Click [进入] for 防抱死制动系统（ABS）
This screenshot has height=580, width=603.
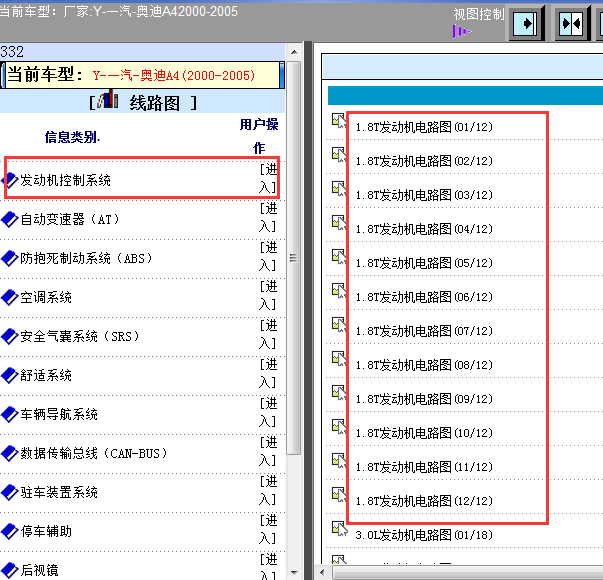[x=268, y=256]
